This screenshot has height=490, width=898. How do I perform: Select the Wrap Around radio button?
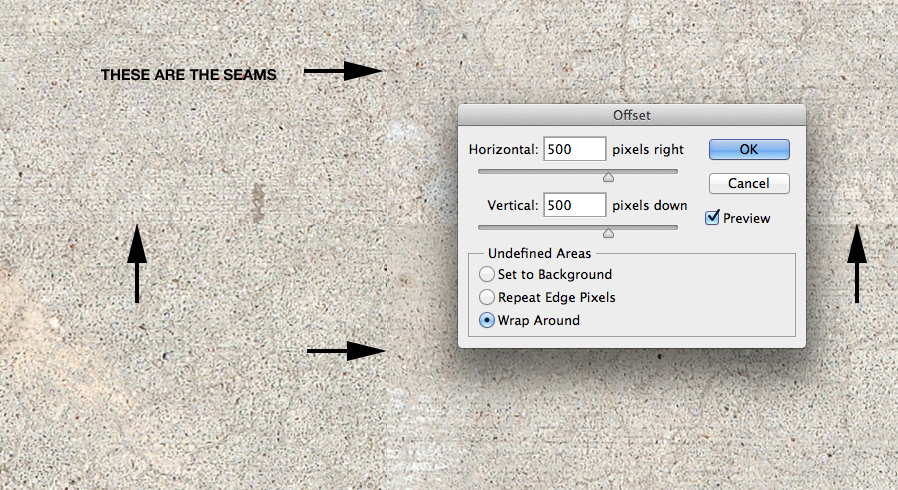487,320
